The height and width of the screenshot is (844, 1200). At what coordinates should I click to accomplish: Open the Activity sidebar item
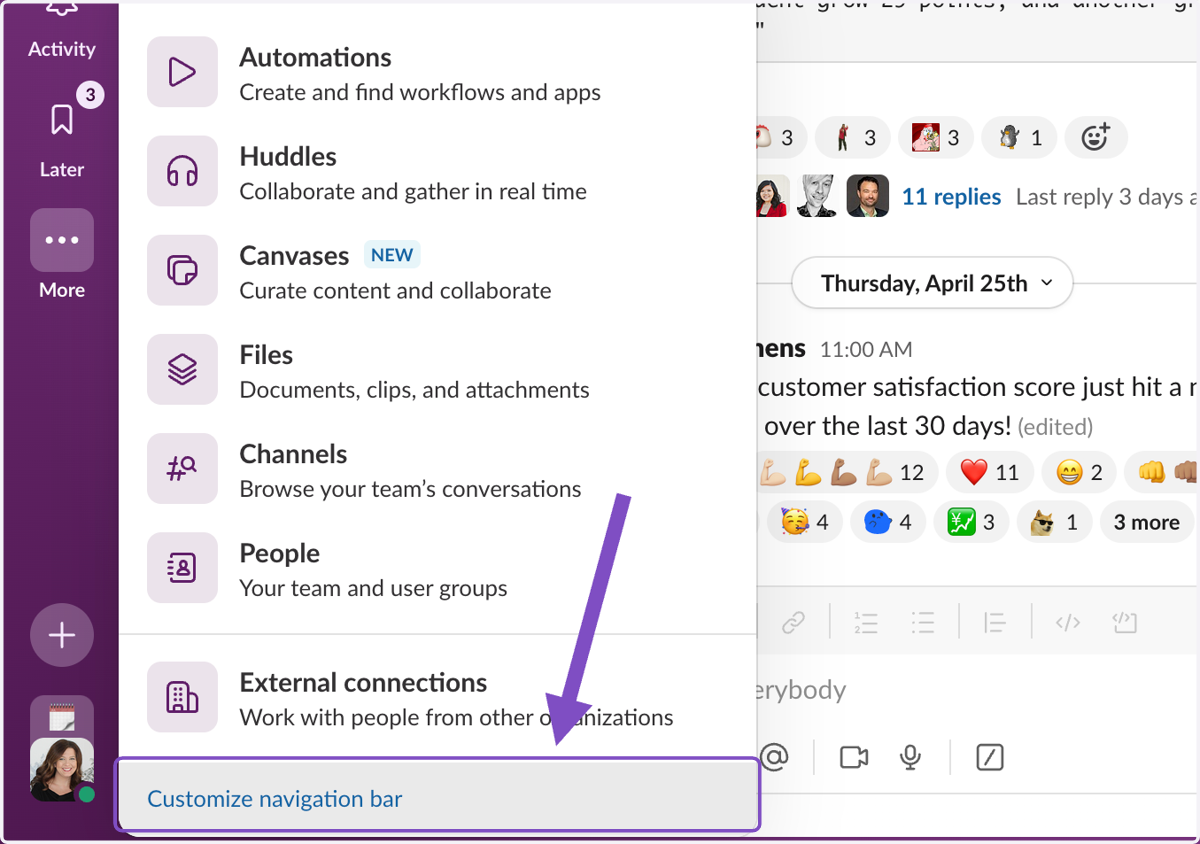click(62, 30)
